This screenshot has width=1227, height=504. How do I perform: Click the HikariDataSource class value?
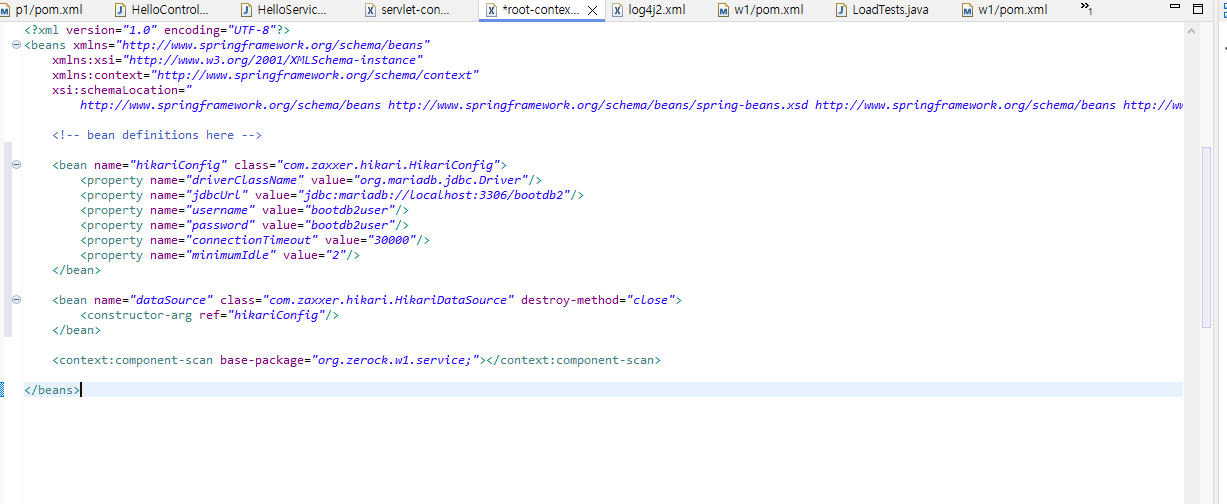[x=389, y=300]
